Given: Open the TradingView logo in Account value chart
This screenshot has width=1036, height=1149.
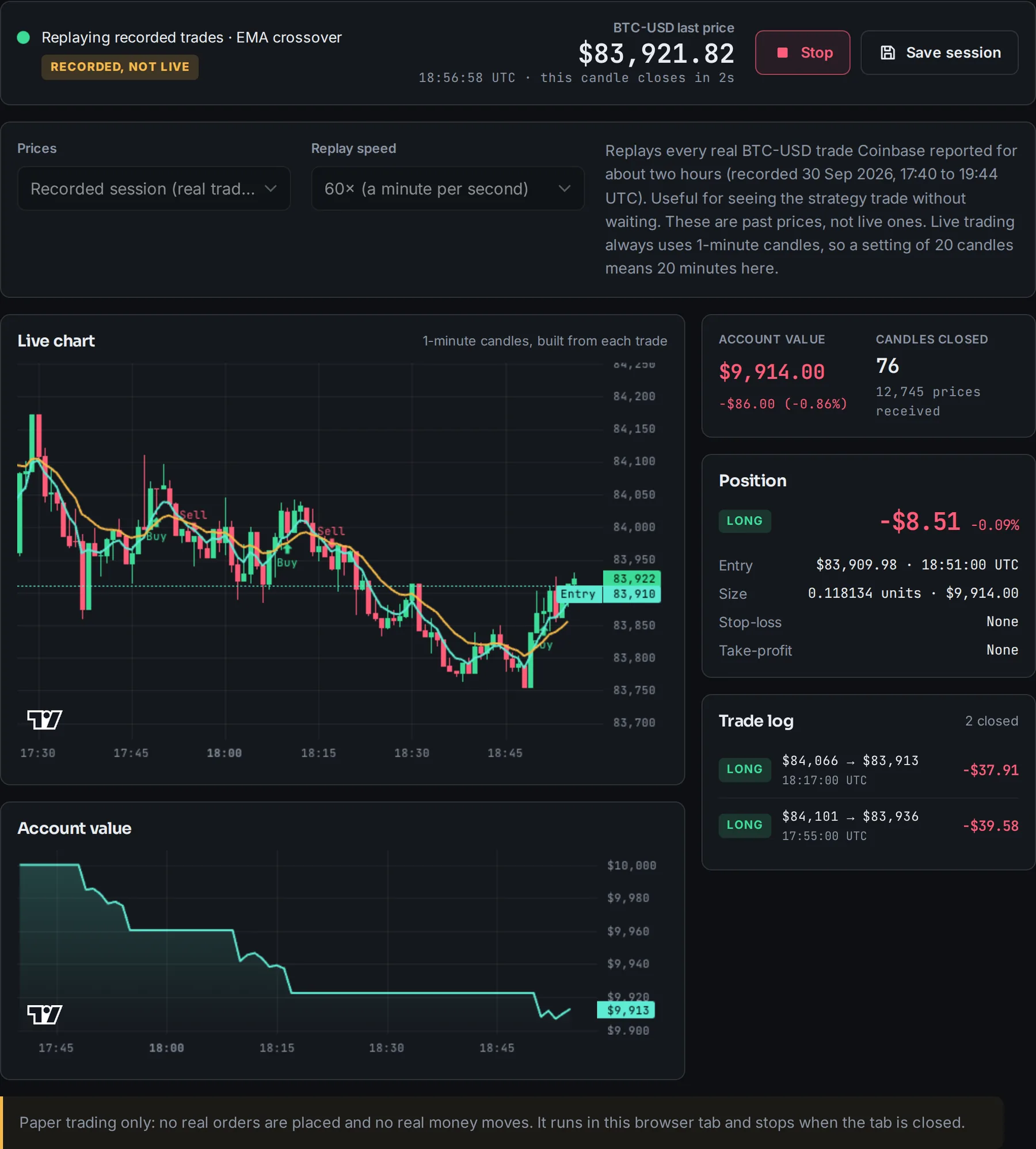Looking at the screenshot, I should coord(45,1014).
